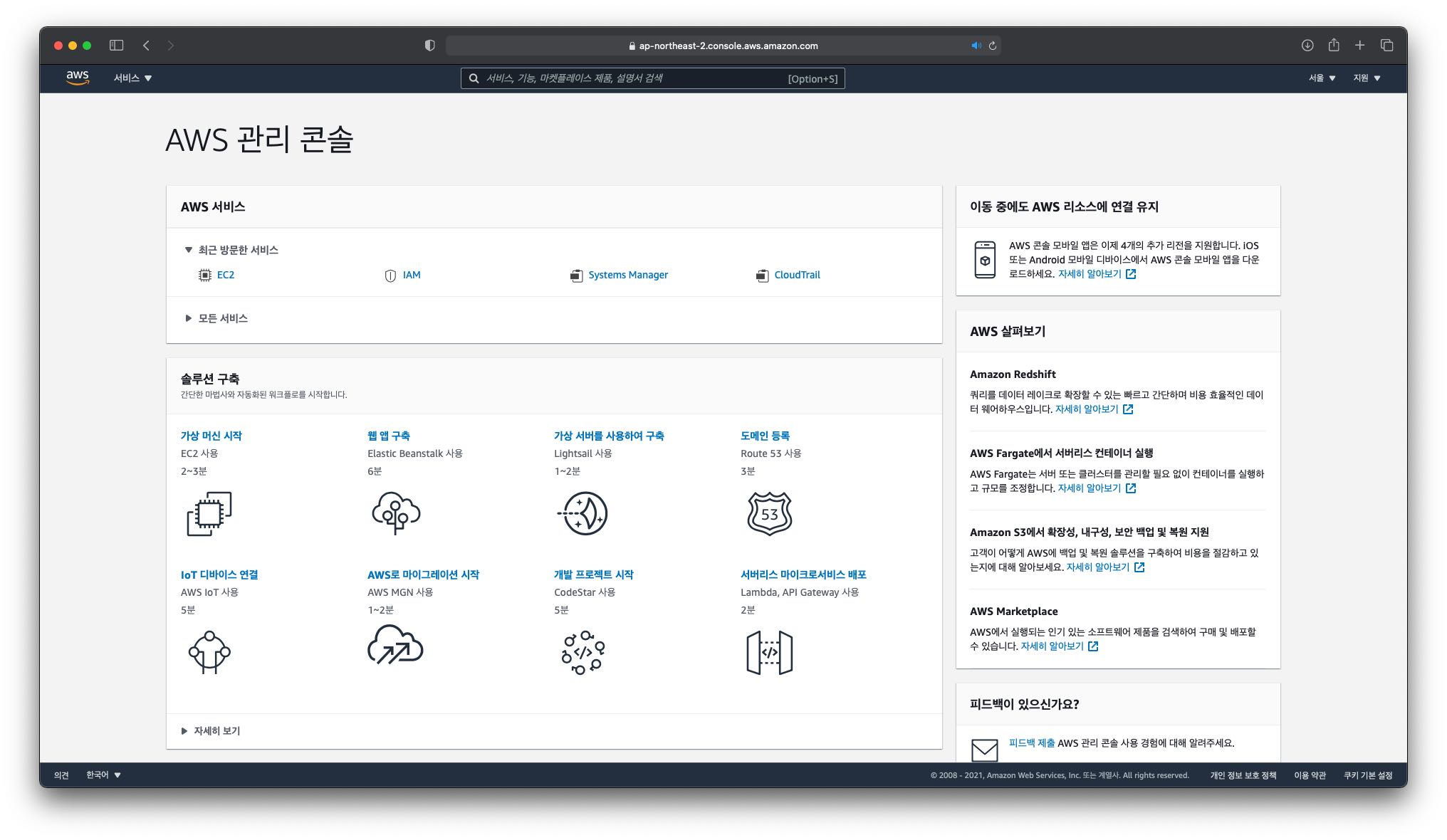Viewport: 1447px width, 840px height.
Task: Click the magnifier icon in the search box
Action: point(474,78)
